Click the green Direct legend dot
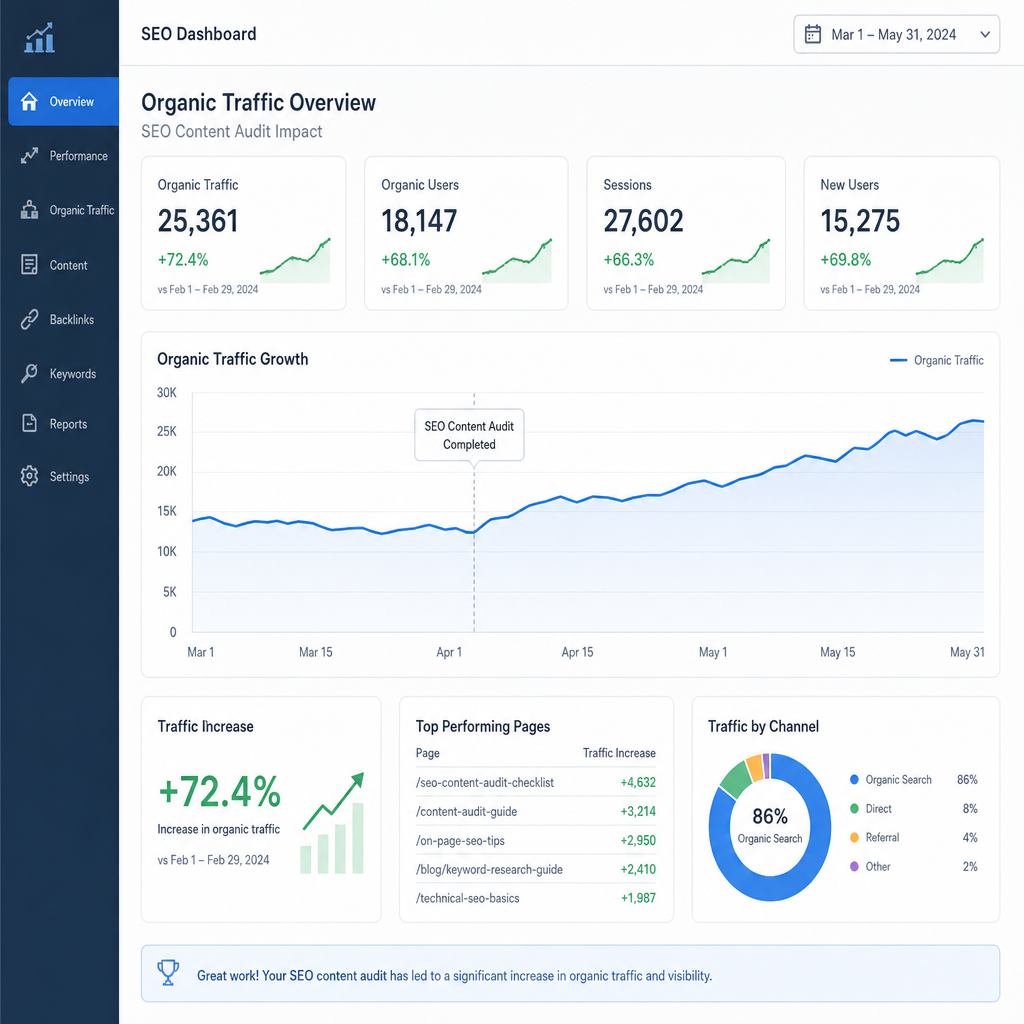The image size is (1024, 1024). [x=854, y=808]
